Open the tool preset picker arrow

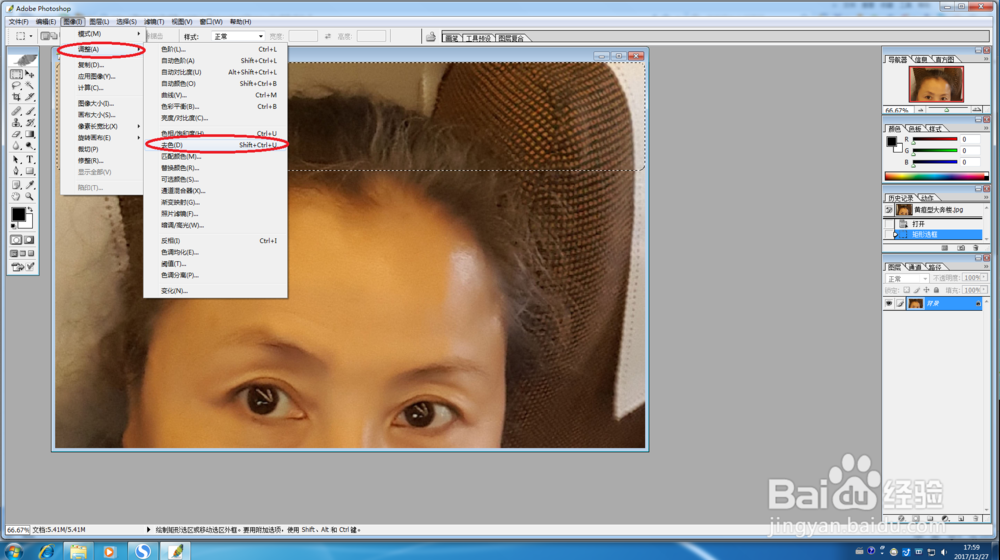coord(30,36)
